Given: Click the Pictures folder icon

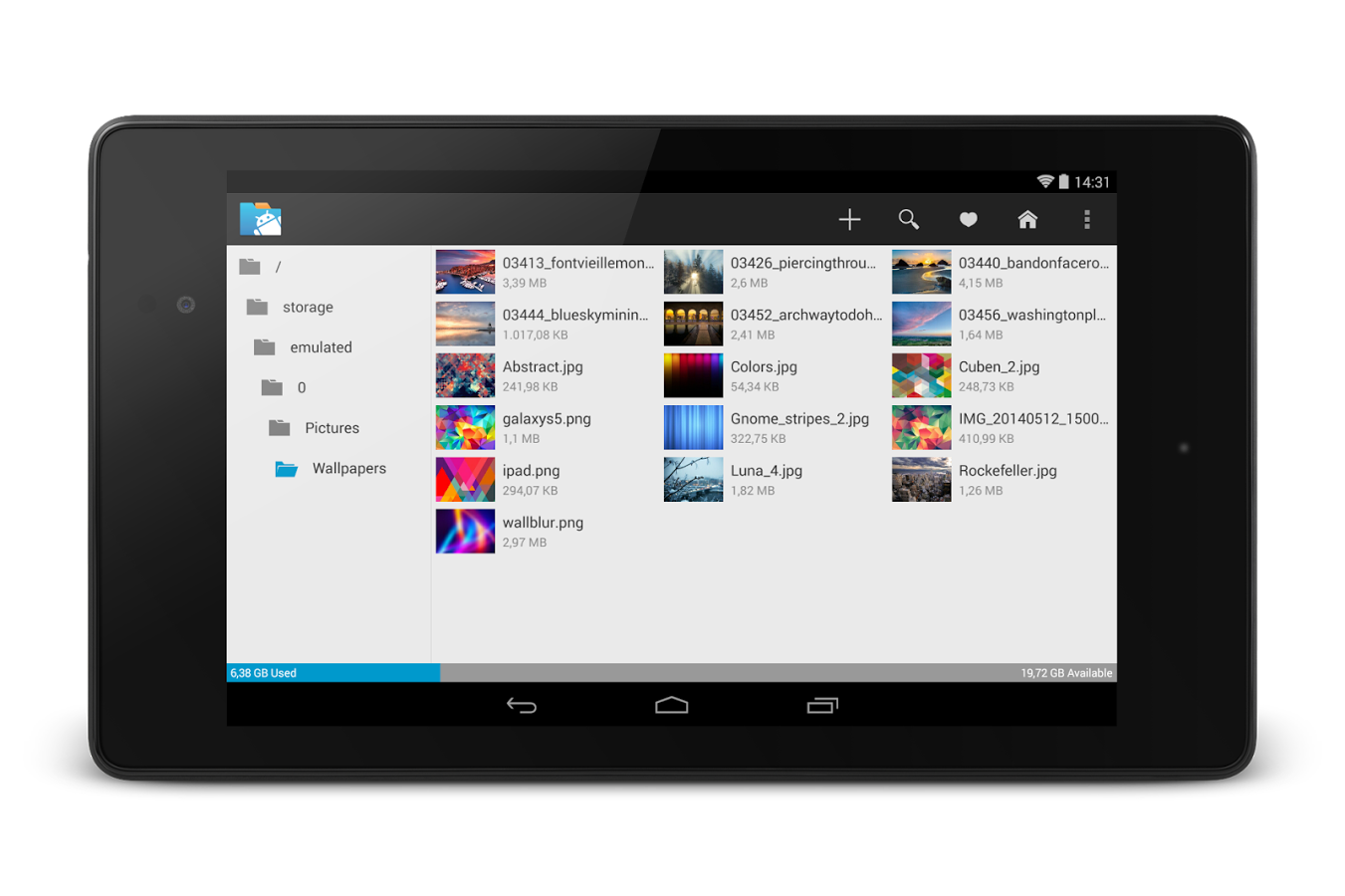Looking at the screenshot, I should [x=279, y=428].
